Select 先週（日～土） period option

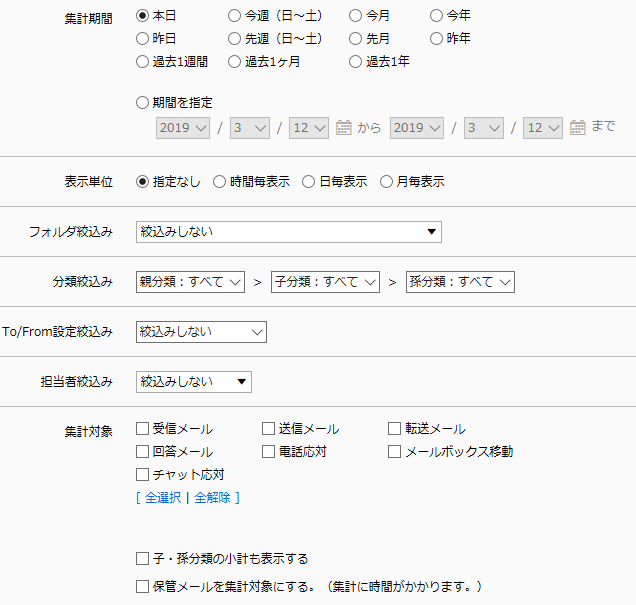[234, 39]
